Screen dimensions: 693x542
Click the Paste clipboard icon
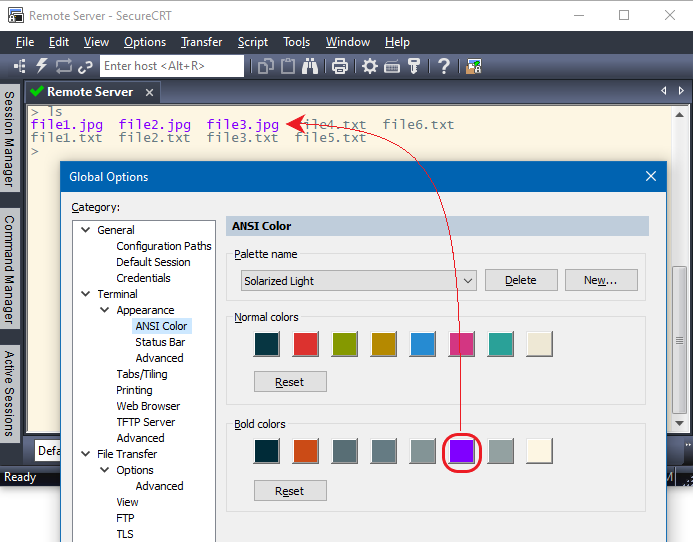[288, 66]
